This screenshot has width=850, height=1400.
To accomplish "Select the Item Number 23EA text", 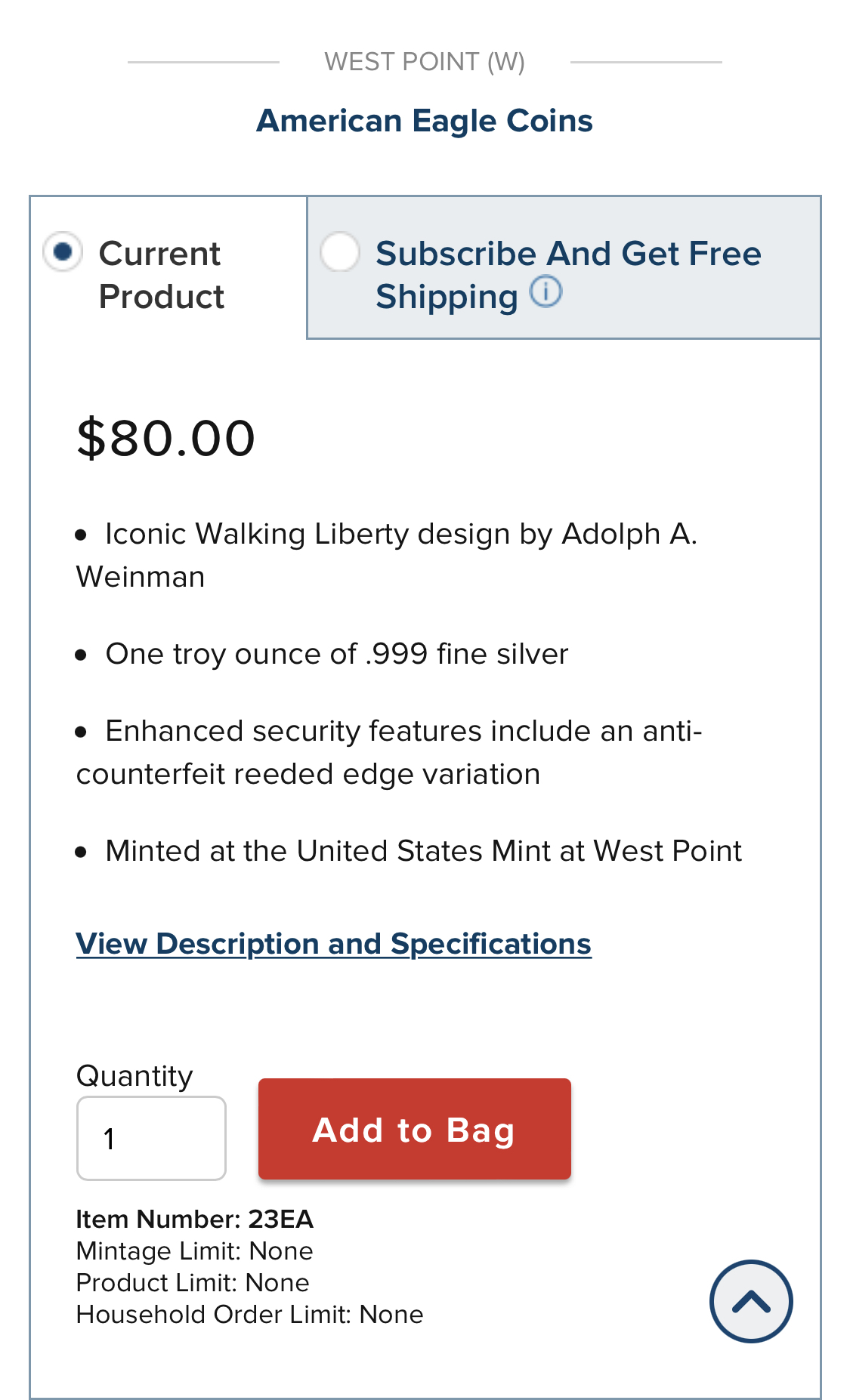I will (x=195, y=1219).
